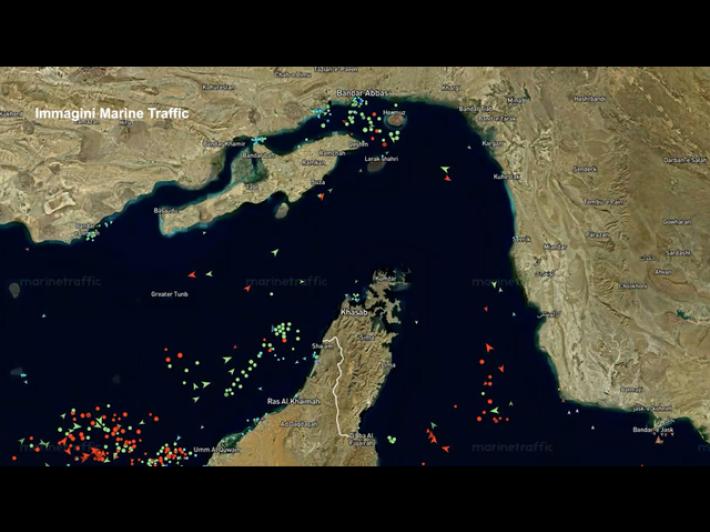Viewport: 710px width, 532px height.
Task: Select cyan vessel icons in Qeshm channel
Action: [259, 139]
